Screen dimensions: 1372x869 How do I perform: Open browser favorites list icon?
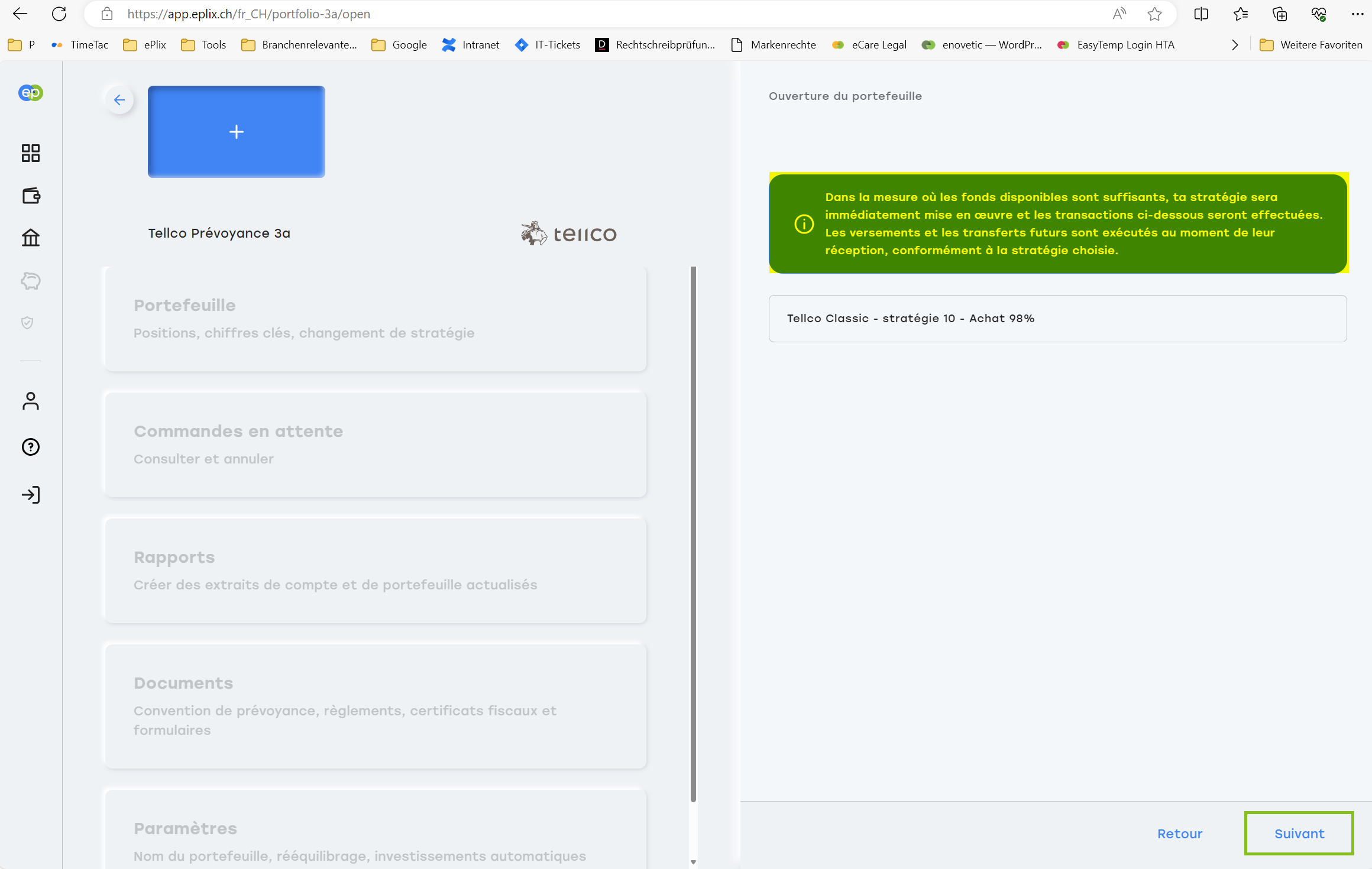point(1241,14)
